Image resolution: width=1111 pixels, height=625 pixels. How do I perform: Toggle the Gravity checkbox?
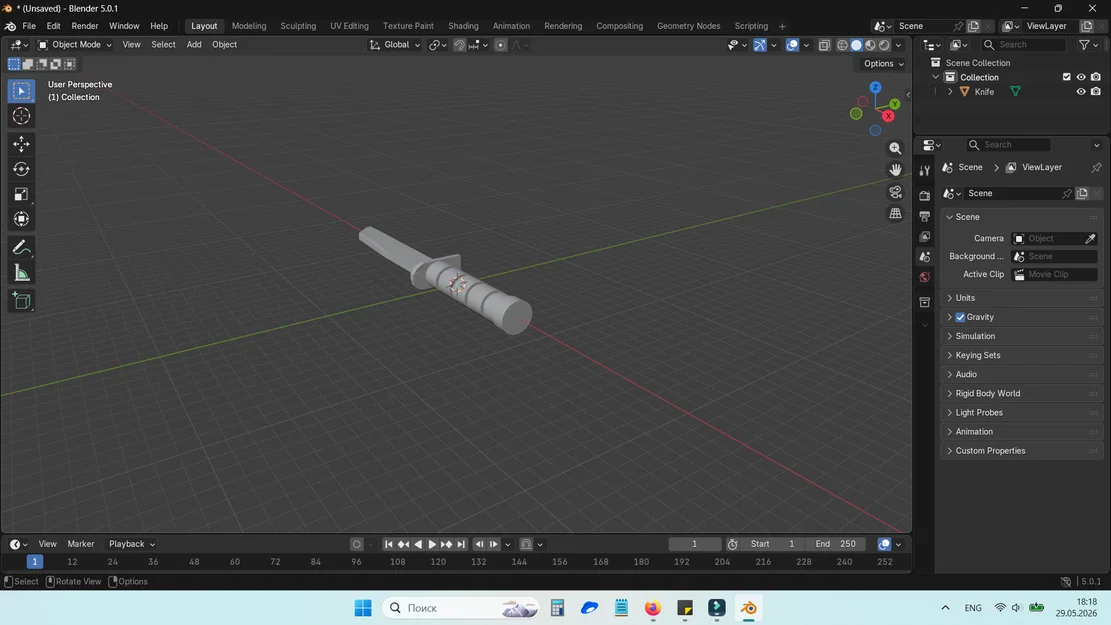point(960,317)
